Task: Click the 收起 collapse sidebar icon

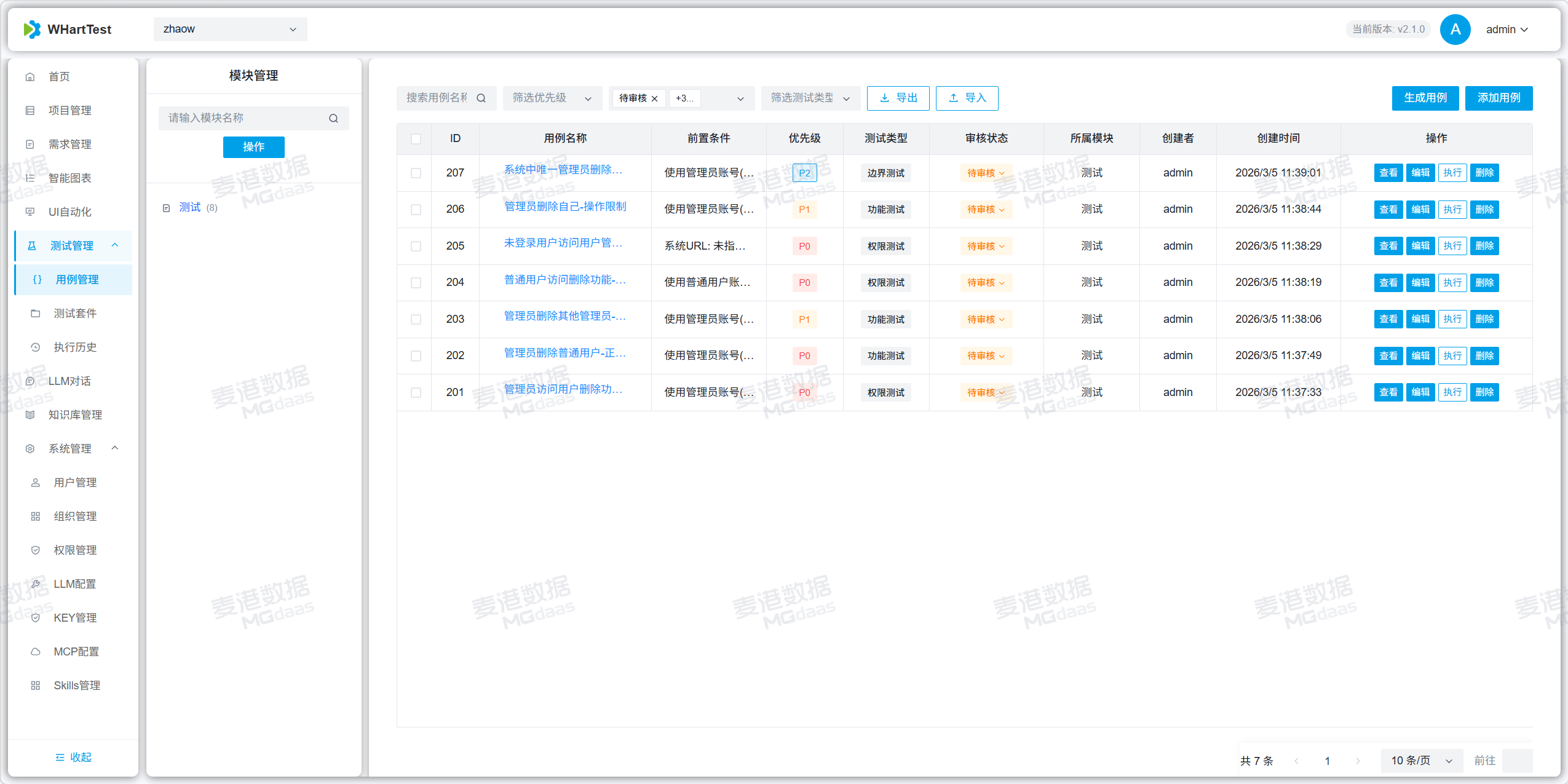Action: pyautogui.click(x=60, y=757)
